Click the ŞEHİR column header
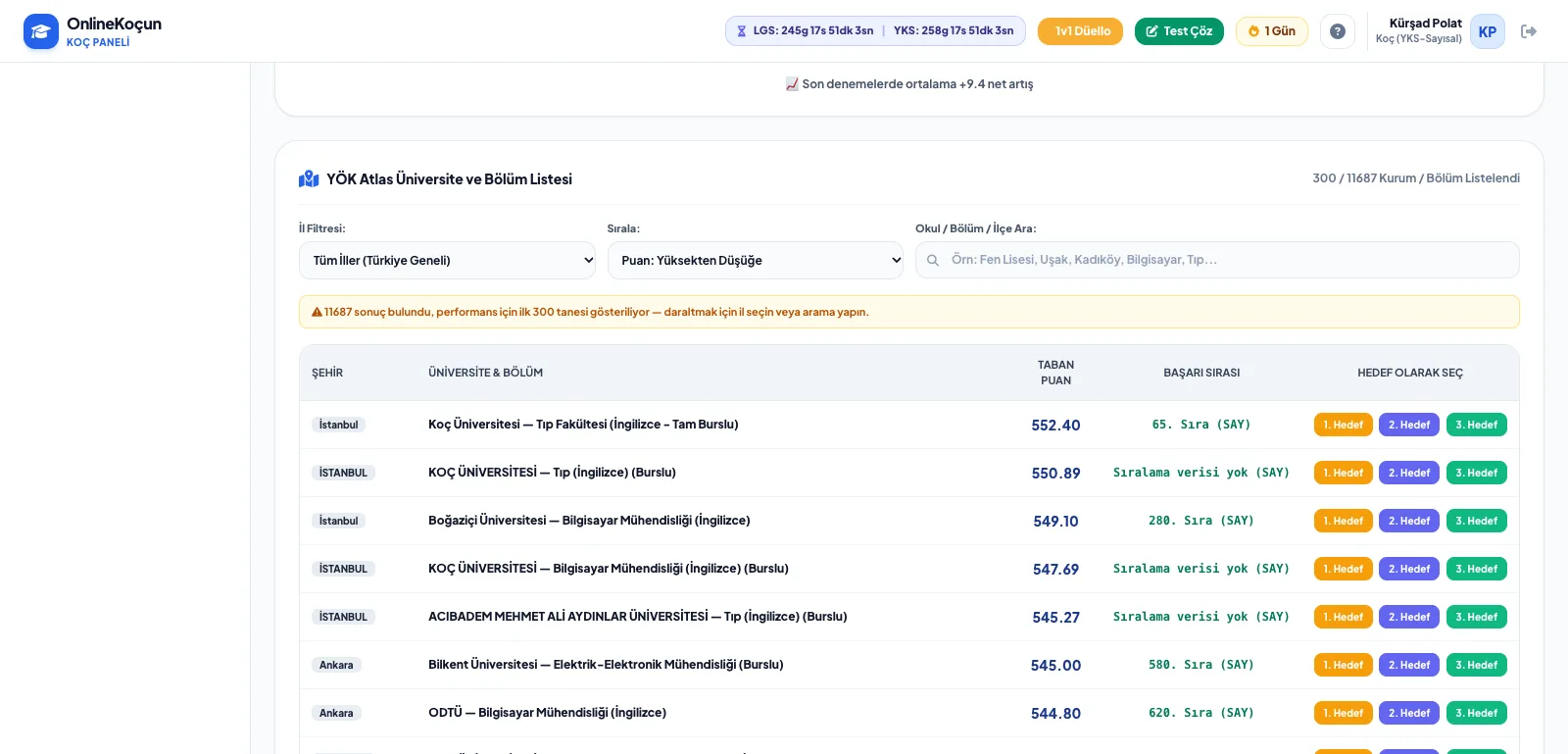The height and width of the screenshot is (754, 1568). coord(327,373)
